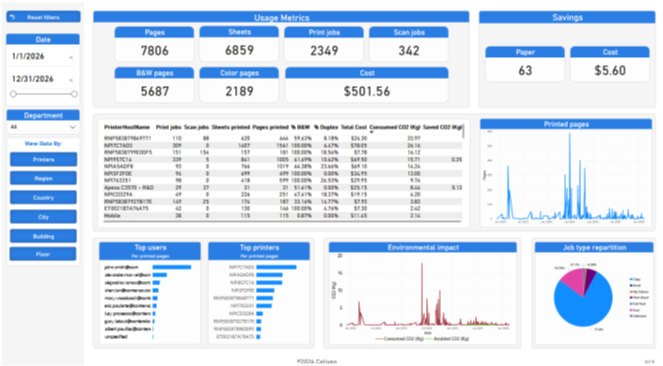Image resolution: width=663 pixels, height=366 pixels.
Task: Select the savings Cost card showing $5.60
Action: point(610,64)
